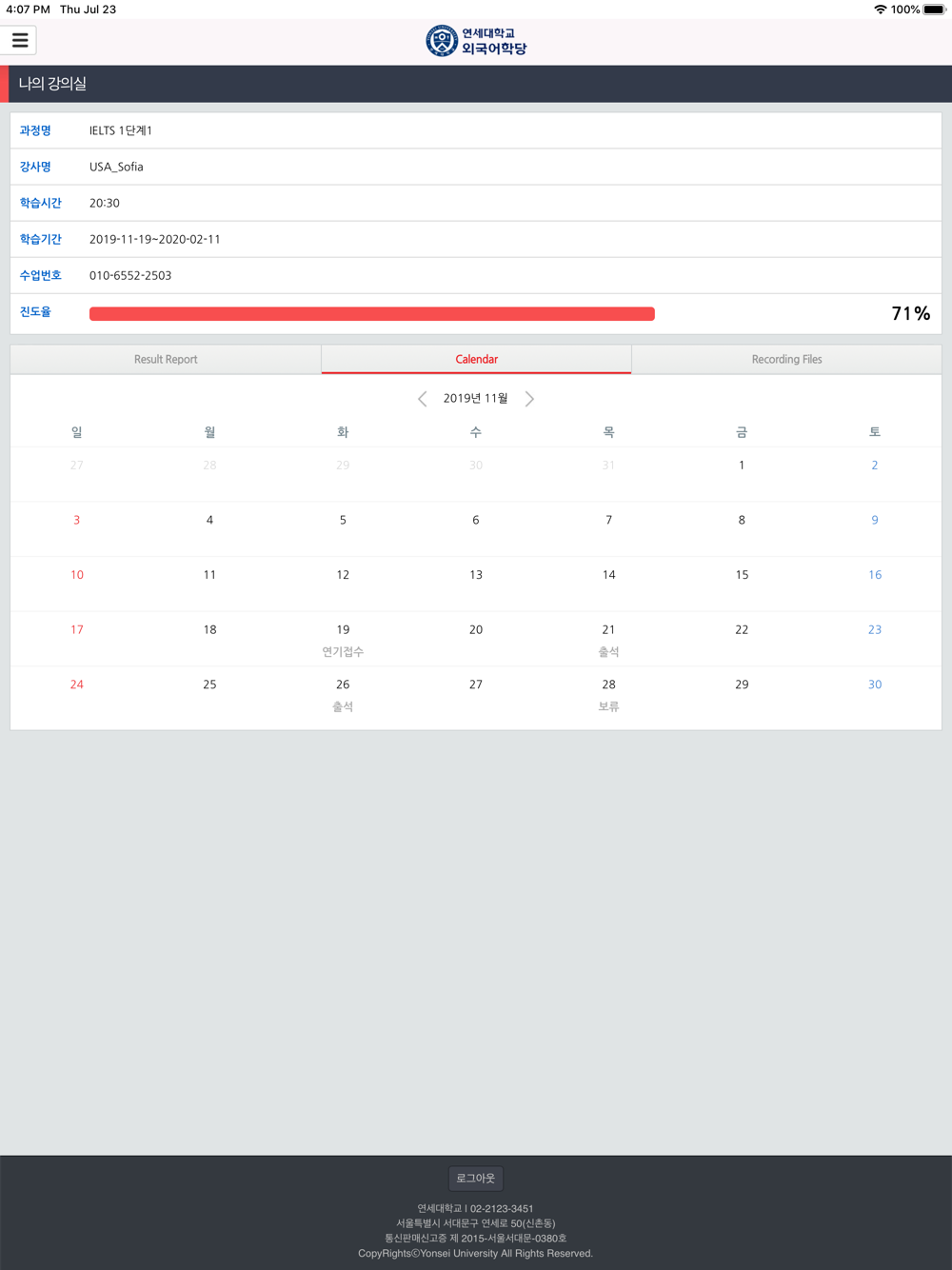Tap the Yonsei University logo
The height and width of the screenshot is (1270, 952).
[476, 41]
